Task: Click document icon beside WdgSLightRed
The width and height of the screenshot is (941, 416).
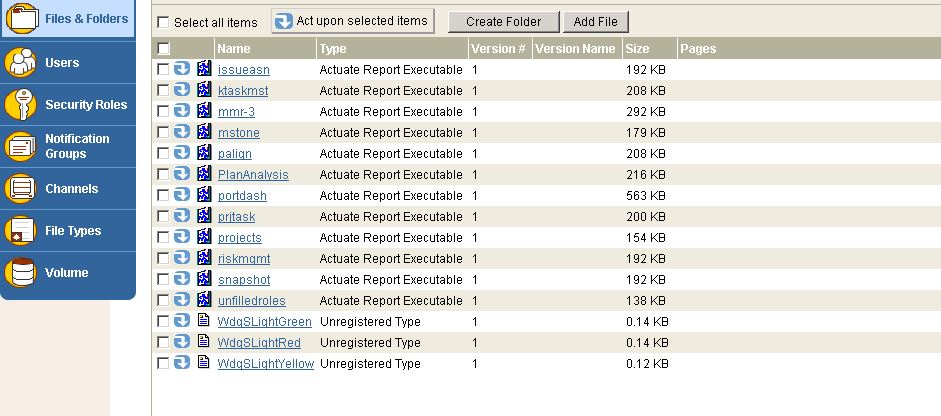Action: (x=203, y=341)
